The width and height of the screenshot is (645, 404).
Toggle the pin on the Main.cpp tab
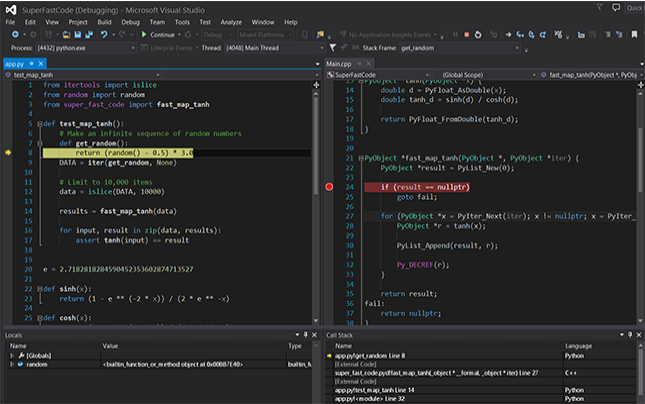pyautogui.click(x=359, y=63)
